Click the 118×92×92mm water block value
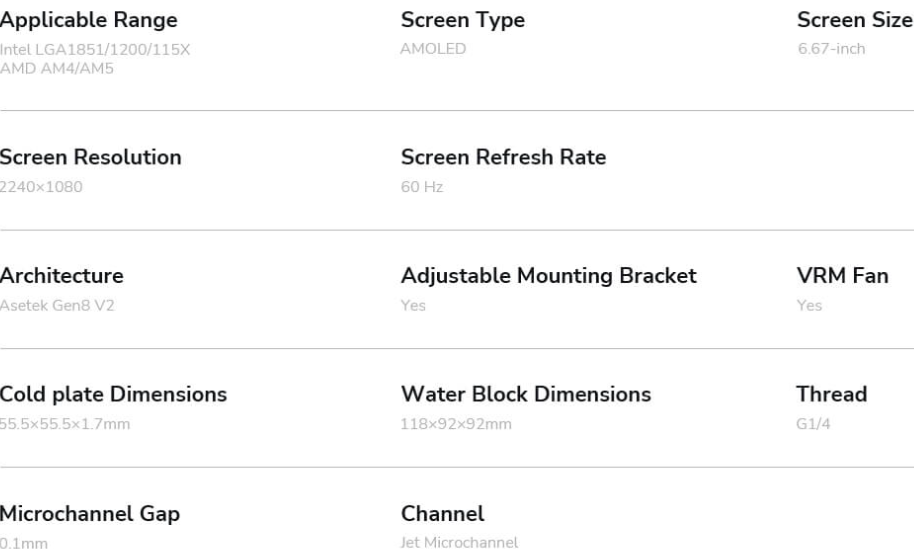This screenshot has width=914, height=552. tap(456, 424)
